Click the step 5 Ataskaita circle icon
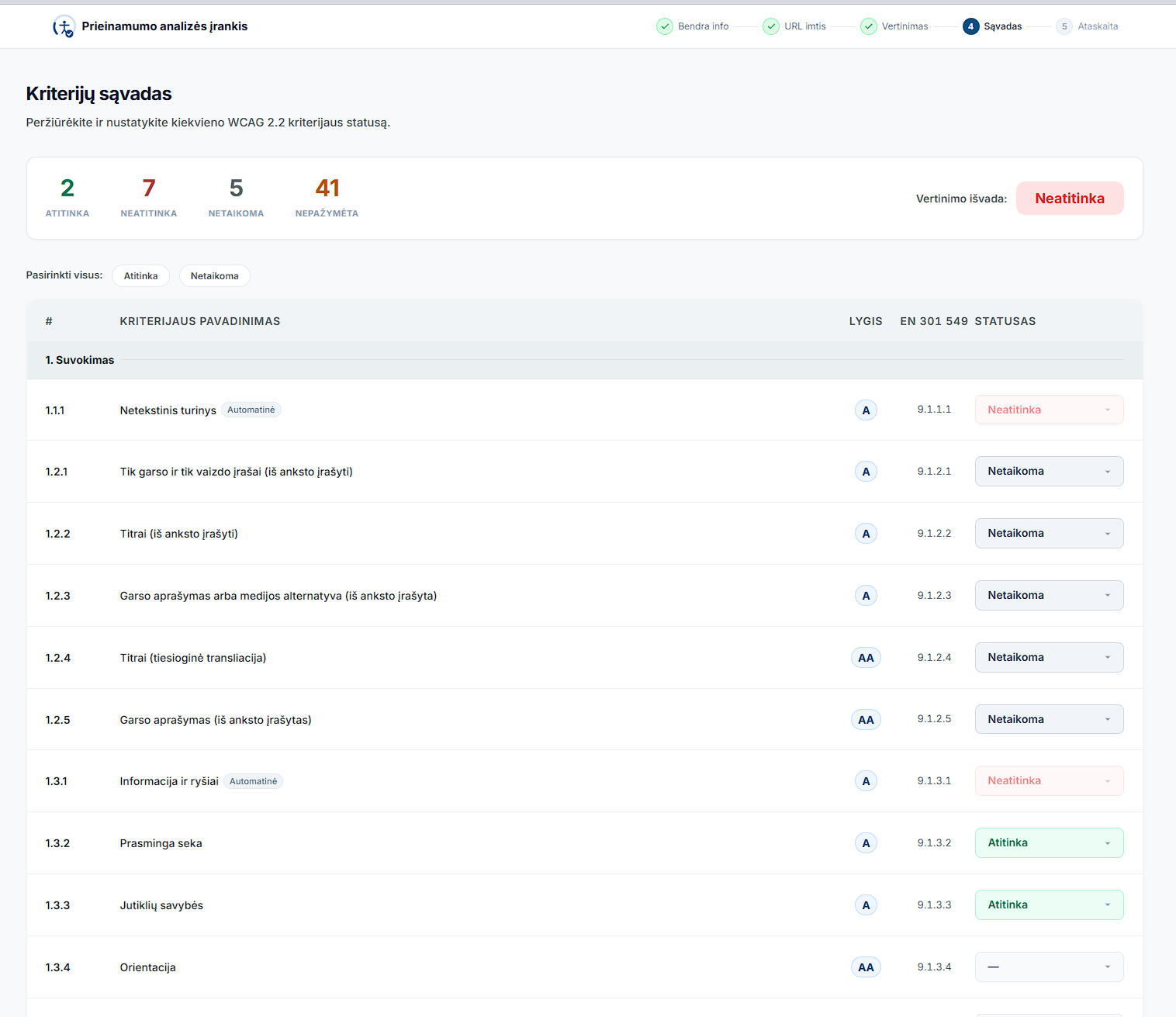 (1064, 26)
